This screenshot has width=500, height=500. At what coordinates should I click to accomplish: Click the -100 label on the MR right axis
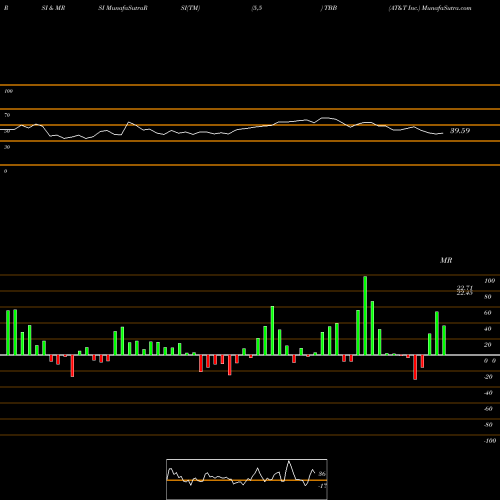click(490, 441)
